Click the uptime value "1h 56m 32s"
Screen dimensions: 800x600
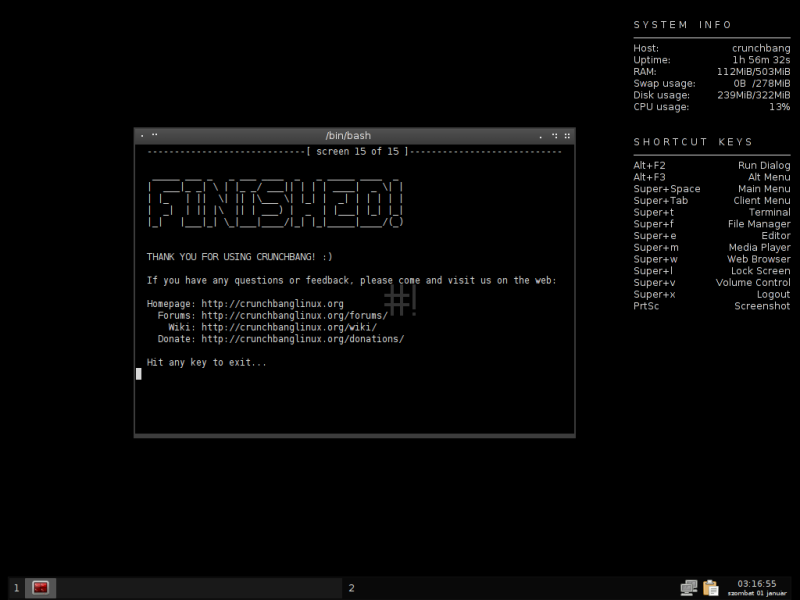coord(761,60)
